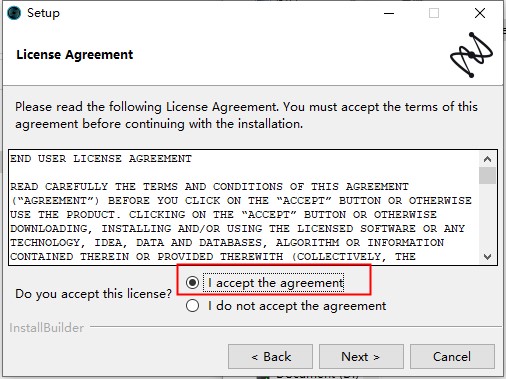Viewport: 506px width, 379px height.
Task: Click "I do not accept the agreement" text
Action: tap(297, 306)
